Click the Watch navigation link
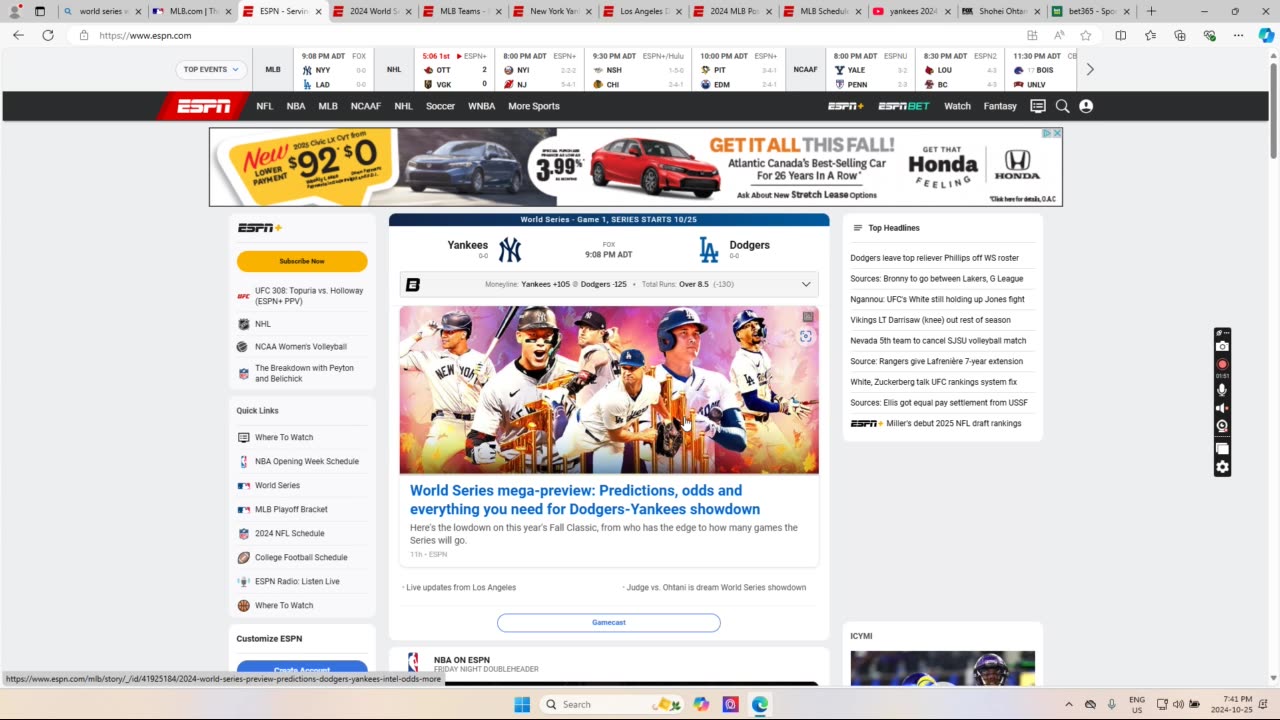Screen dimensions: 1280x720 point(957,106)
